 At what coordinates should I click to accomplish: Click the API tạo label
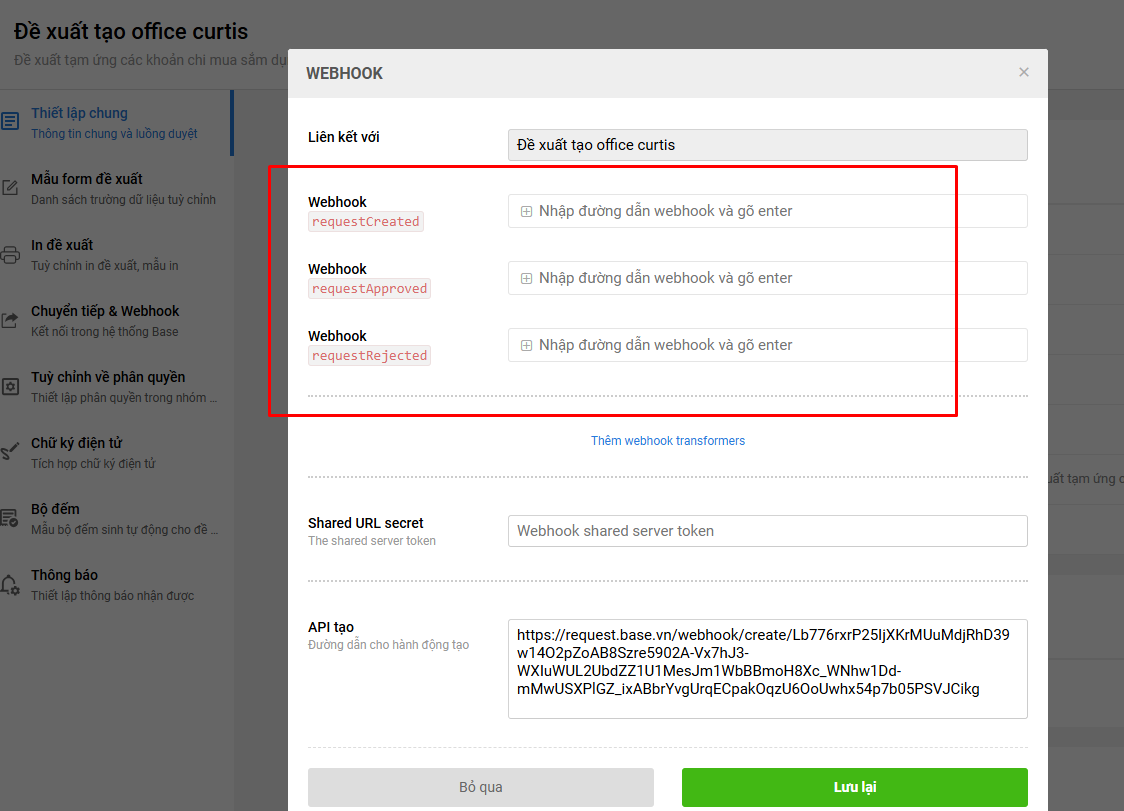coord(331,627)
